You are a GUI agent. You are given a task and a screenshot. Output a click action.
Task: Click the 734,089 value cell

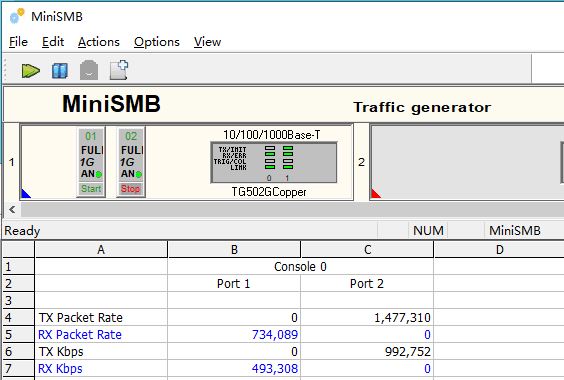[x=234, y=334]
